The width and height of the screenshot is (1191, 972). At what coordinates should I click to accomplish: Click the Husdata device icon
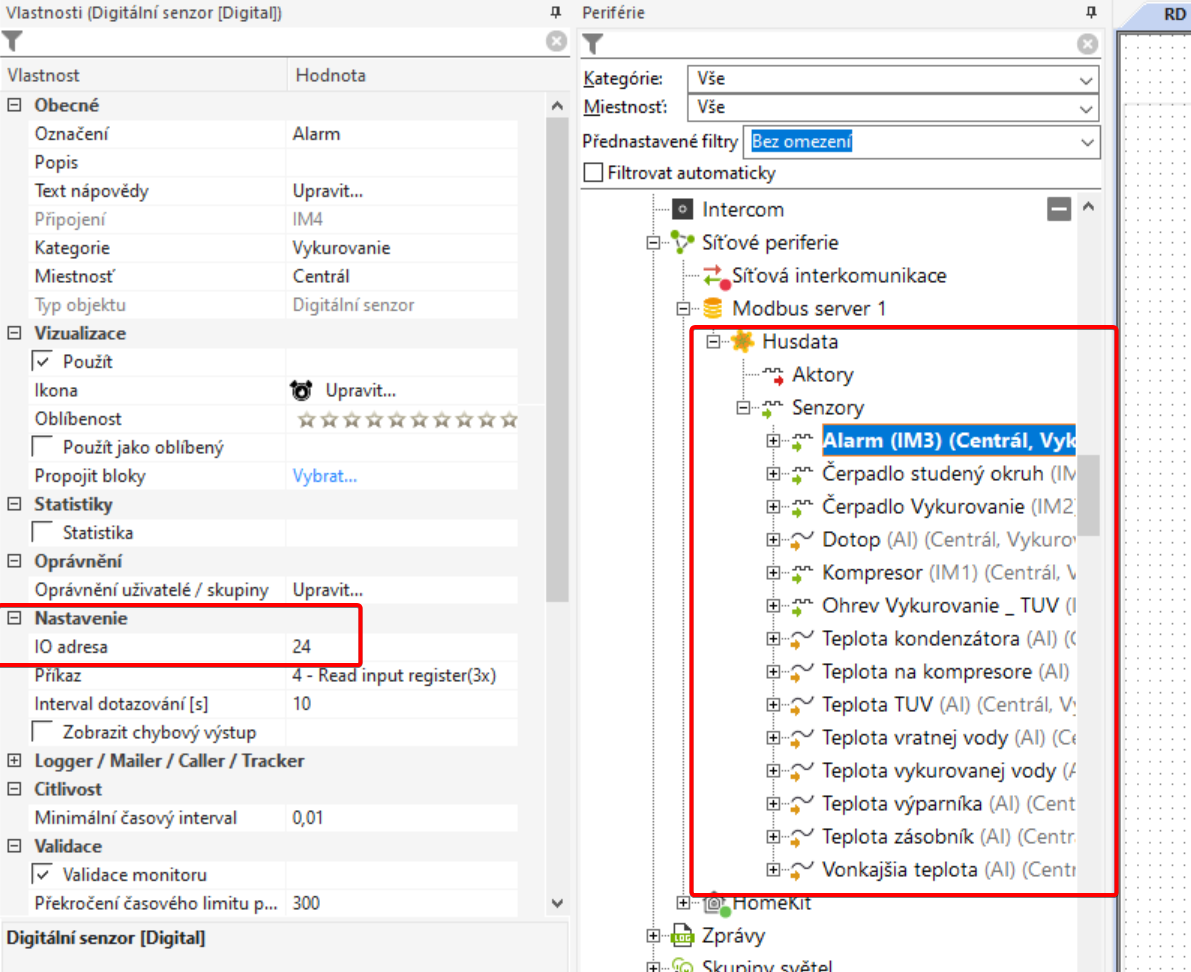(x=743, y=341)
